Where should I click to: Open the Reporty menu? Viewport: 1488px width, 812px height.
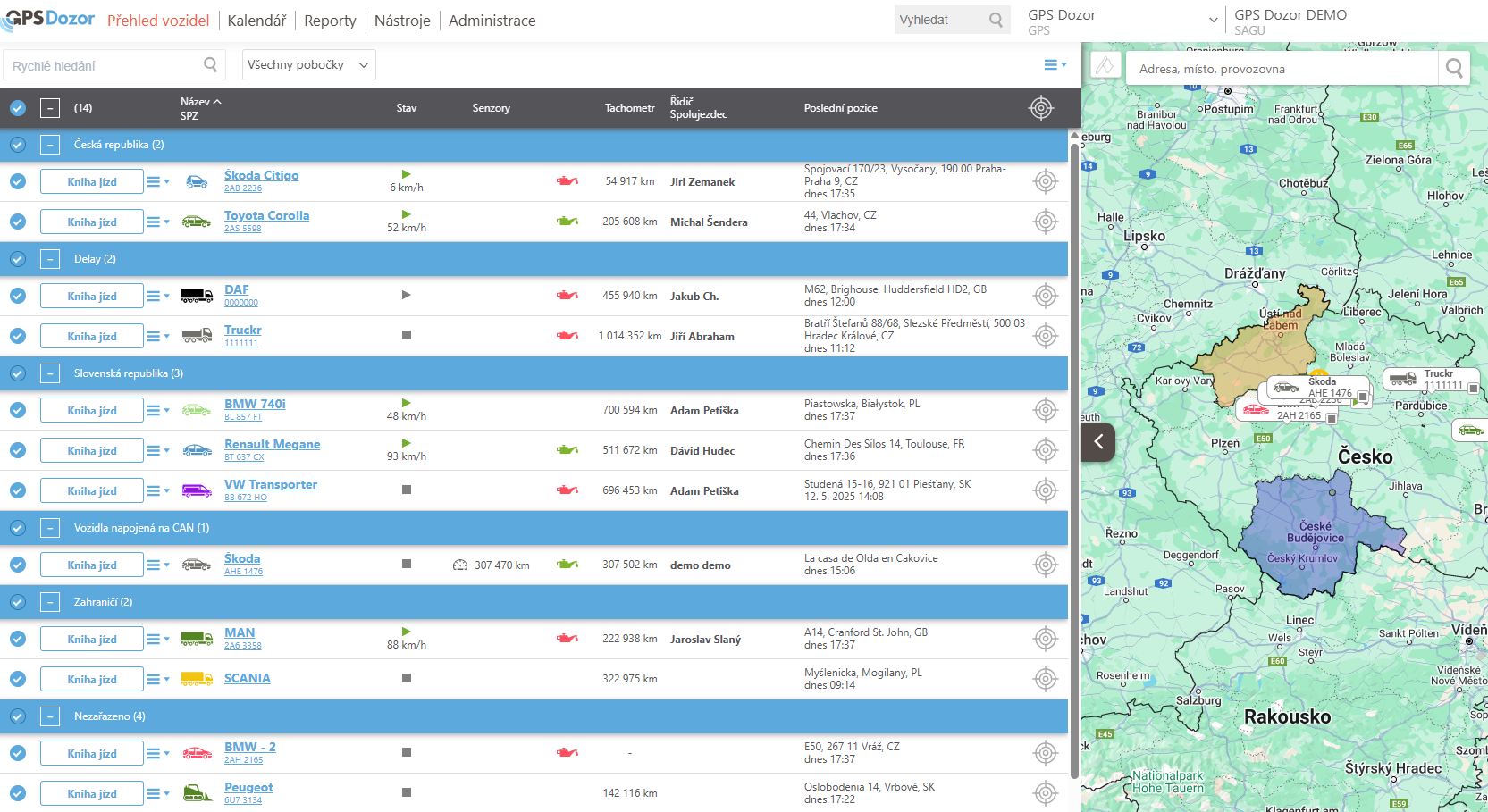point(330,21)
